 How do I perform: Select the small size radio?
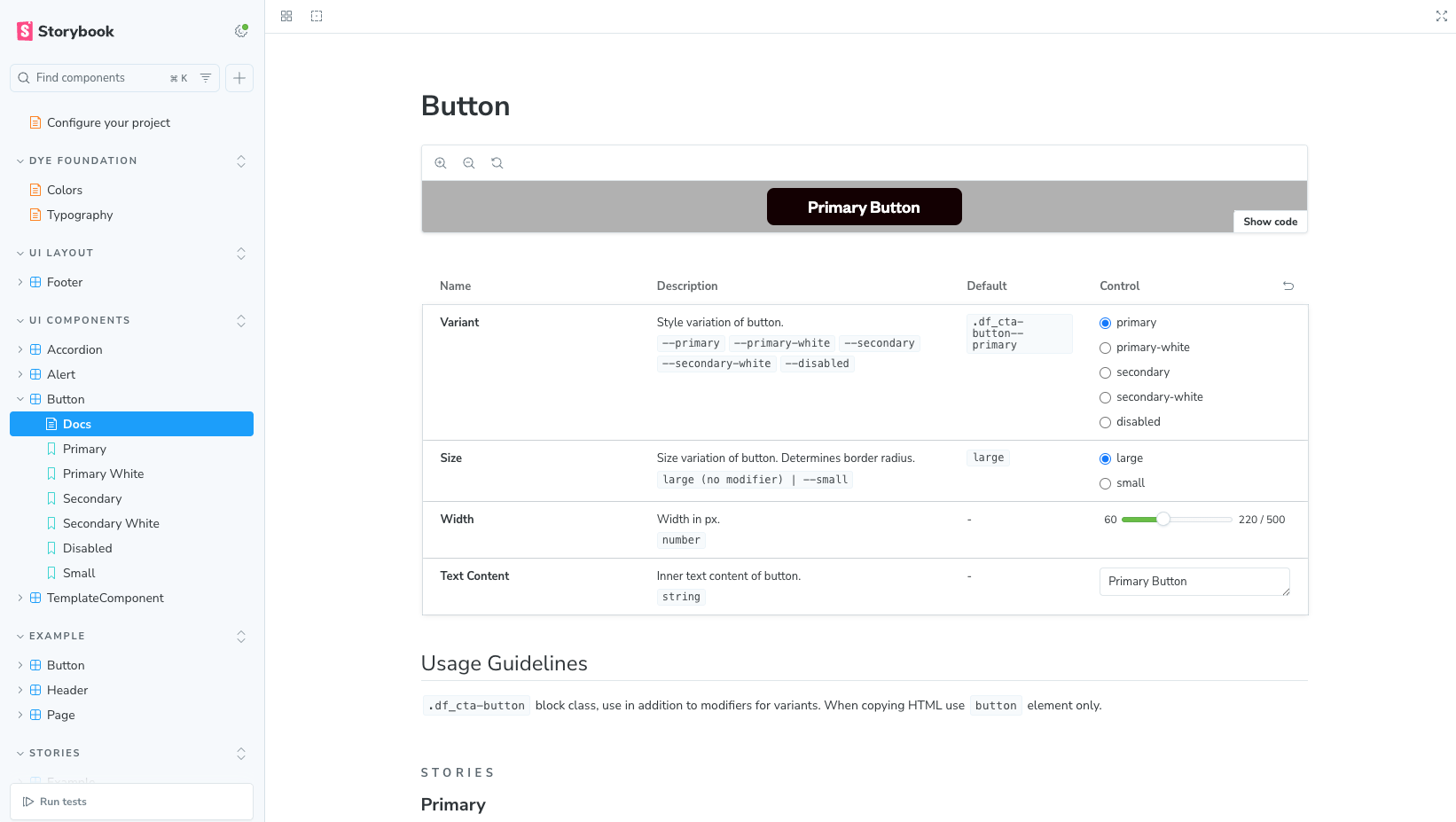tap(1105, 483)
